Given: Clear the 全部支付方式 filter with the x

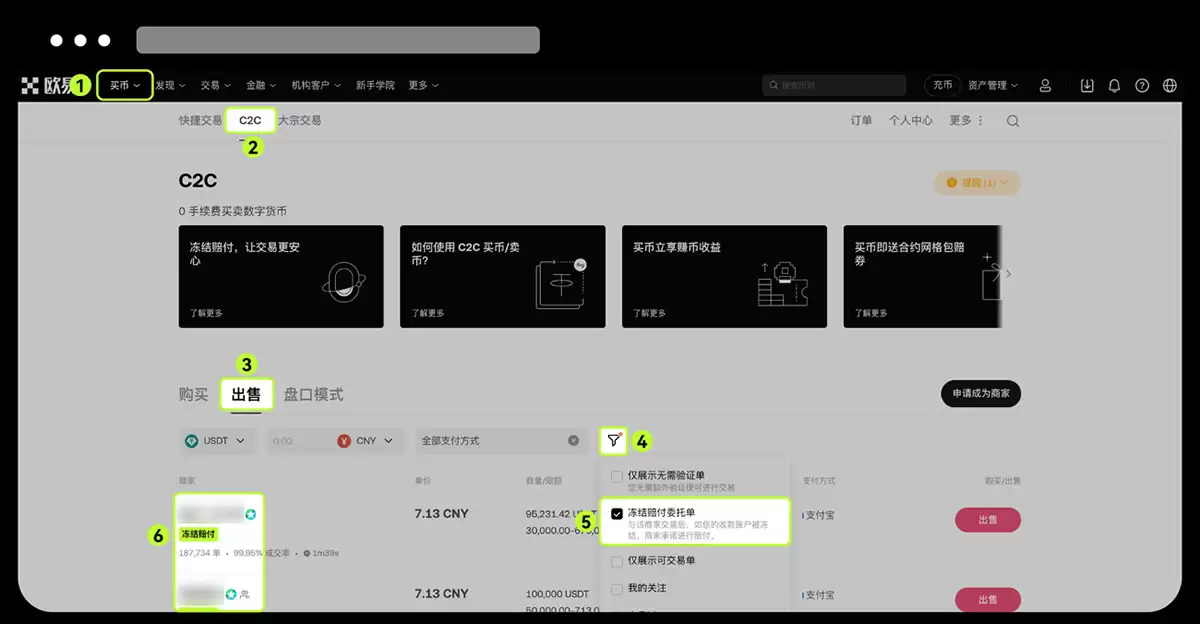Looking at the screenshot, I should (x=573, y=440).
